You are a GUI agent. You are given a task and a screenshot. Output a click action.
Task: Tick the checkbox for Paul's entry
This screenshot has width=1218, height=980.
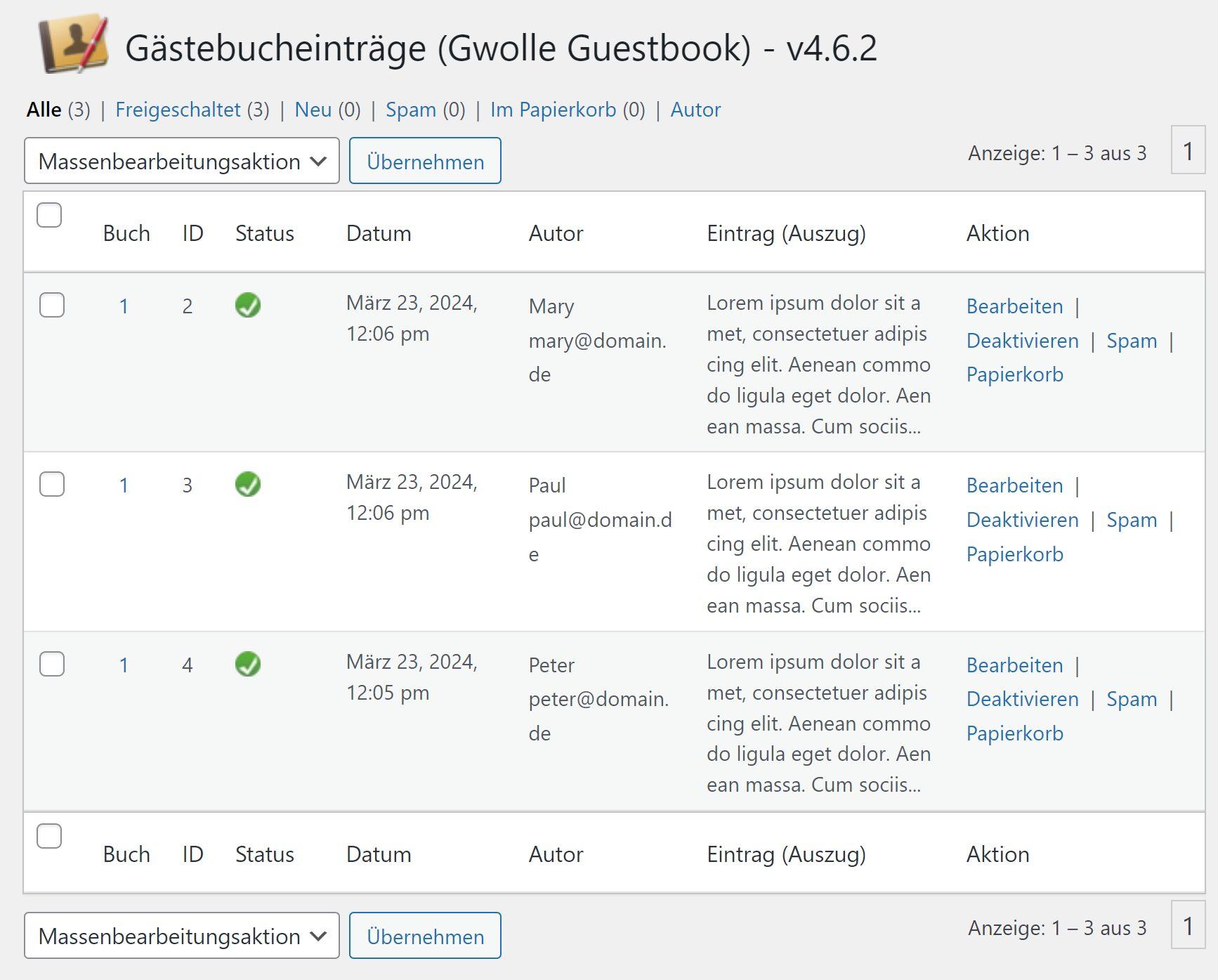(52, 484)
